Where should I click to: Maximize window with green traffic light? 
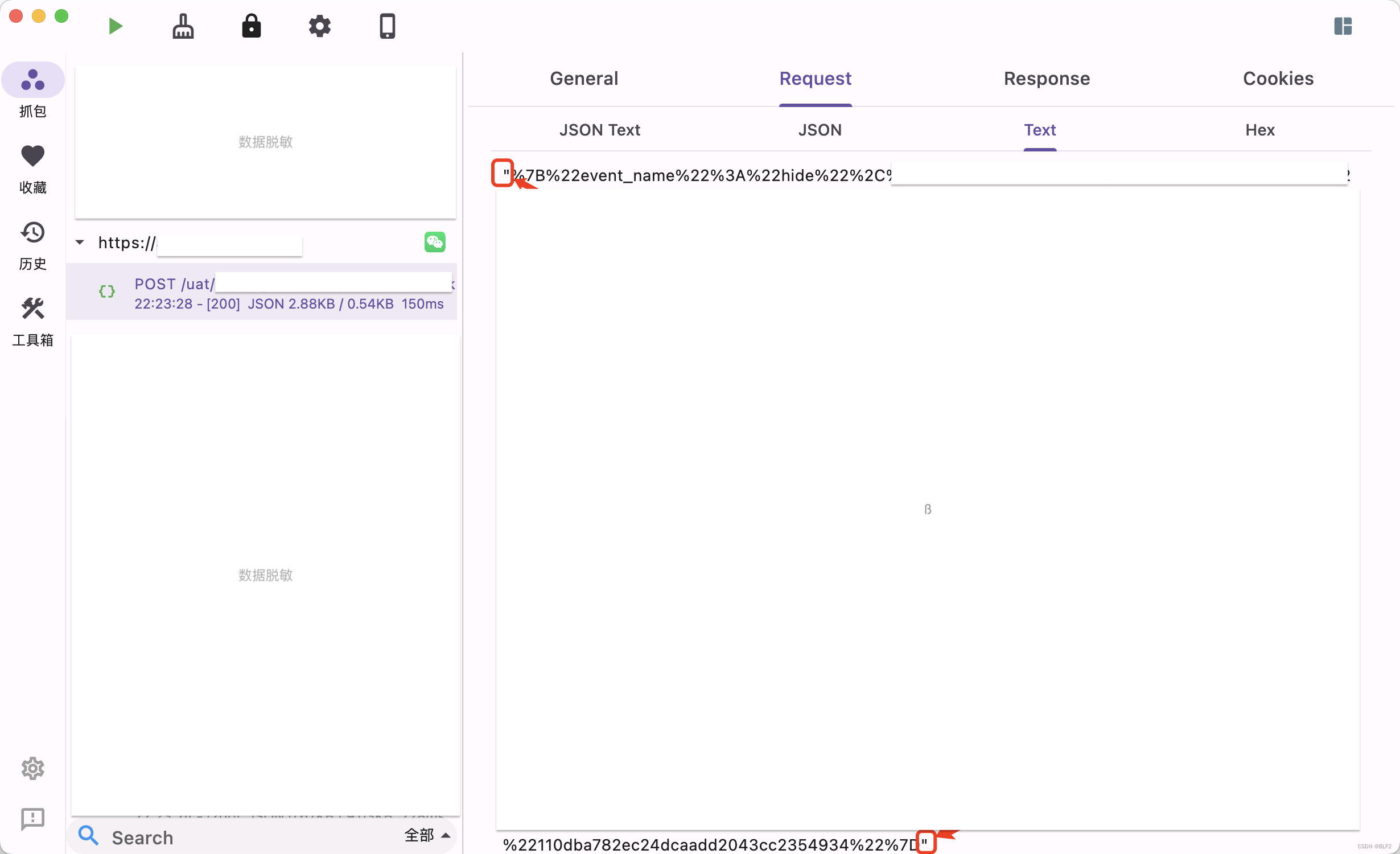click(61, 17)
